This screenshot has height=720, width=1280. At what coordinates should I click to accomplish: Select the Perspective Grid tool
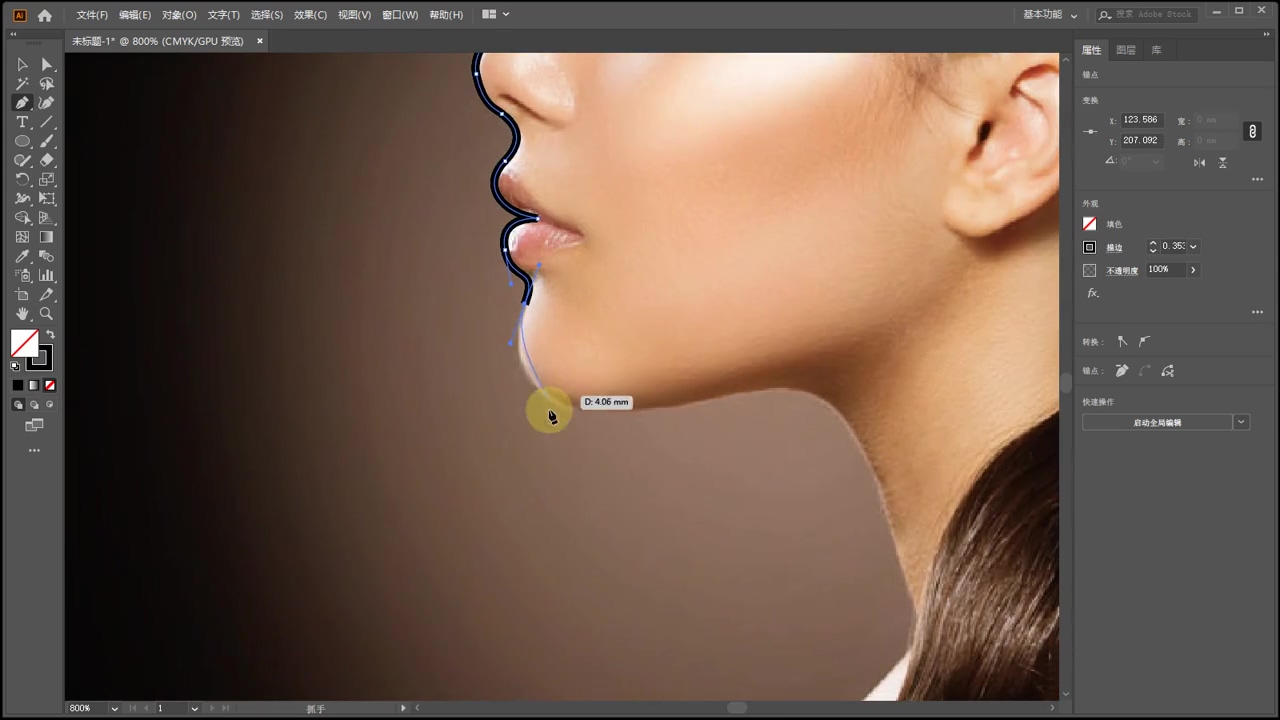tap(46, 218)
